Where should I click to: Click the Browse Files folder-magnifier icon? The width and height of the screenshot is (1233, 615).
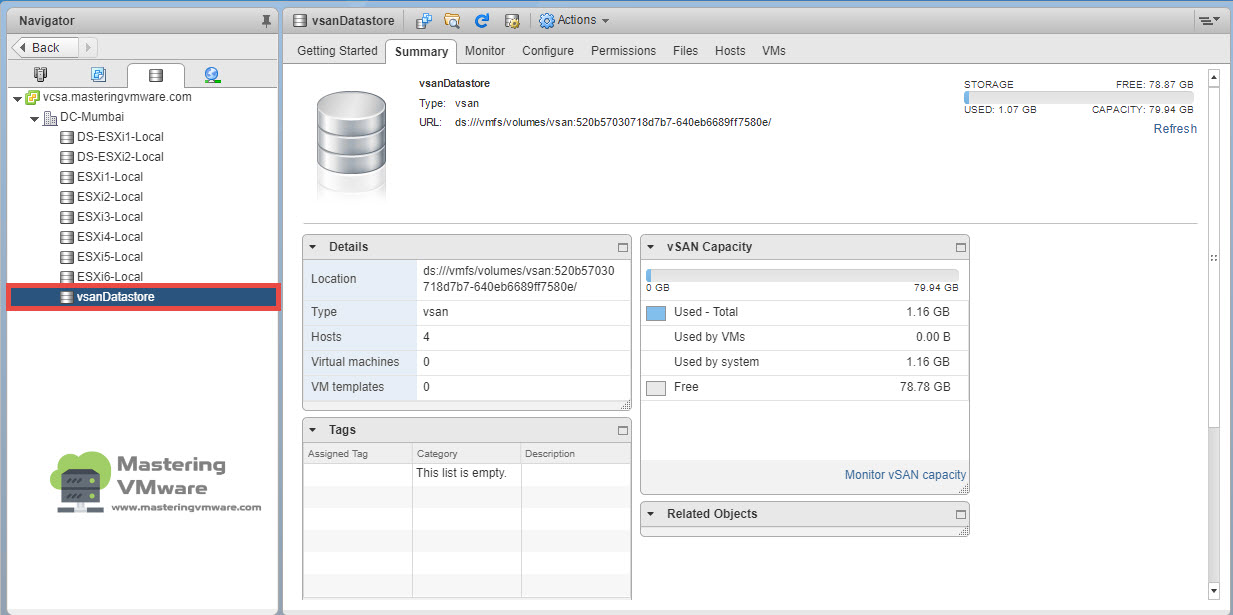452,20
